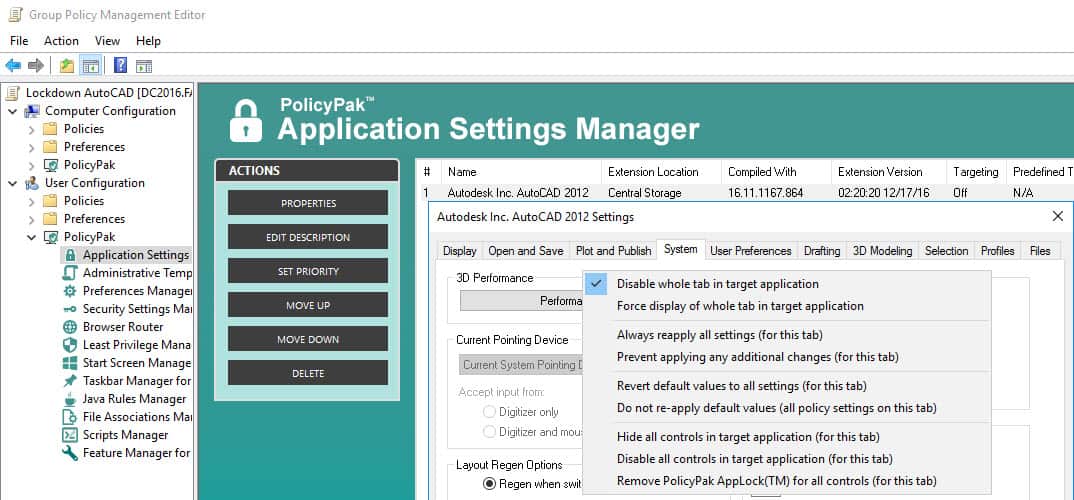Select the Digitizer and mouse radio button

(489, 432)
